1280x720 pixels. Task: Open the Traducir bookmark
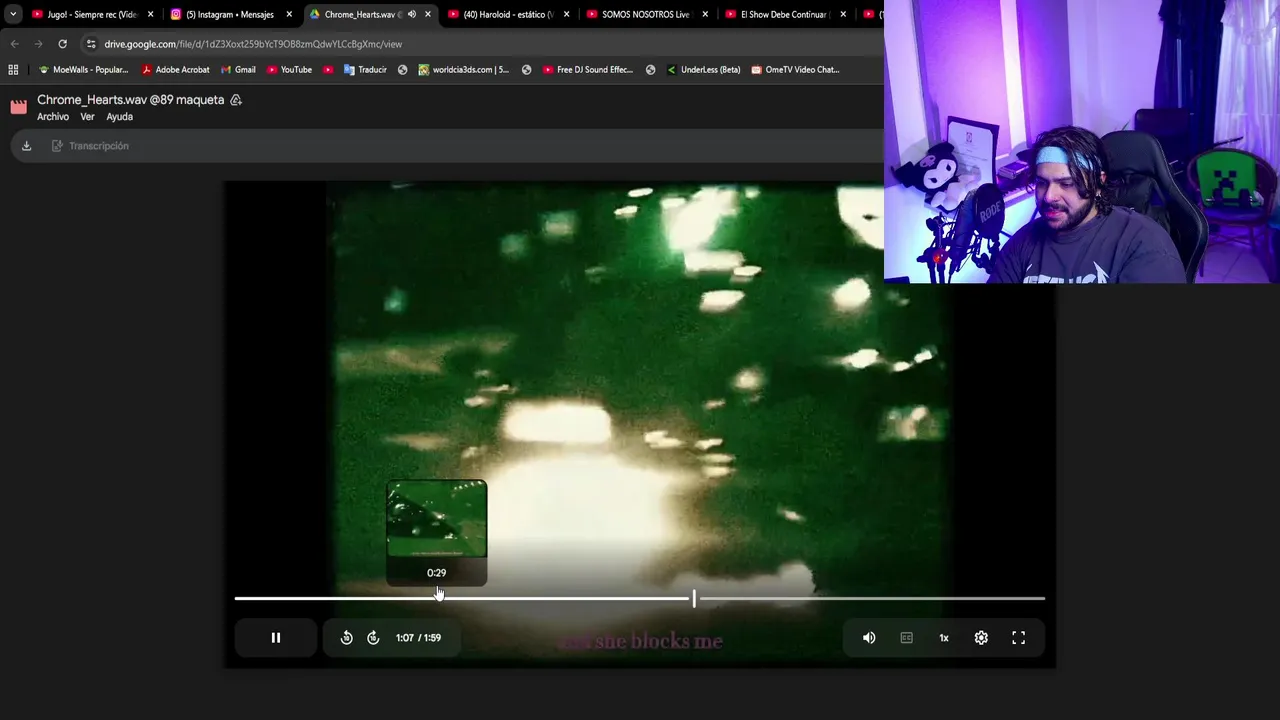[x=365, y=70]
